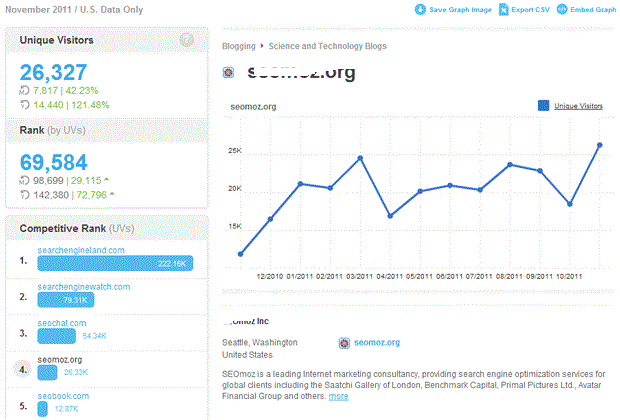620x420 pixels.
Task: Open the searchengineland.com competitor link
Action: click(81, 250)
